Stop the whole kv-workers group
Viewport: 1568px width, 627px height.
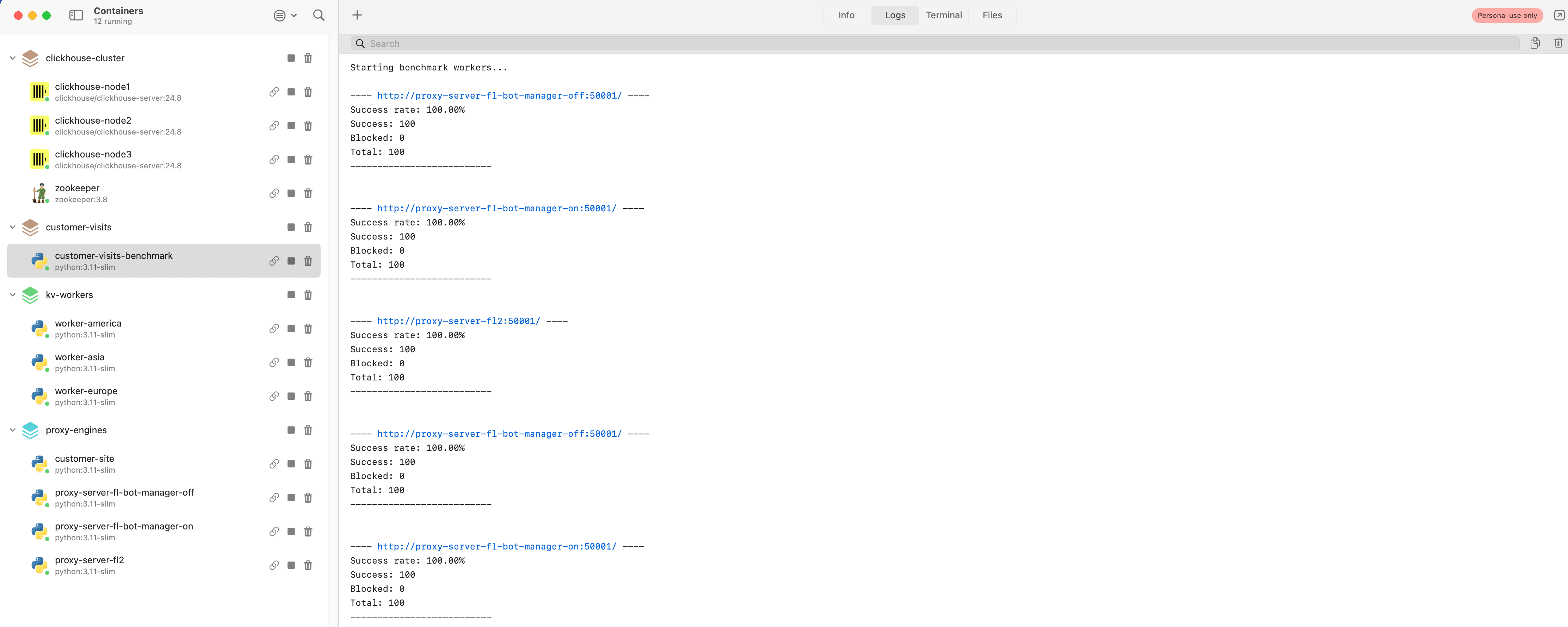291,295
